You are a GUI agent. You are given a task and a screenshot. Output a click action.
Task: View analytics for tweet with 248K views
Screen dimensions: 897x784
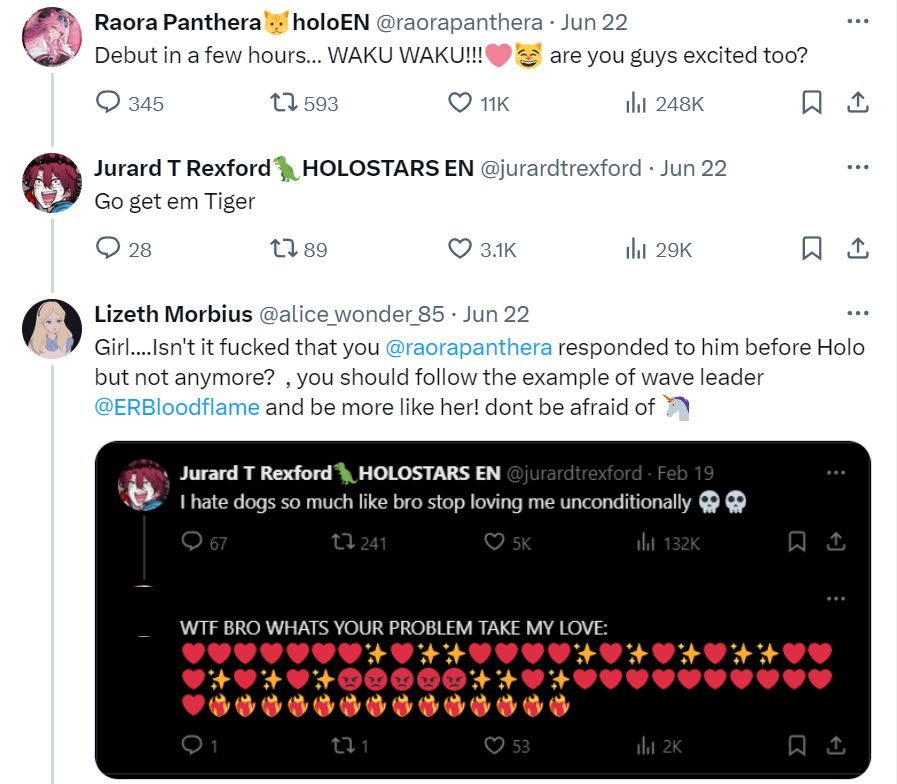636,103
